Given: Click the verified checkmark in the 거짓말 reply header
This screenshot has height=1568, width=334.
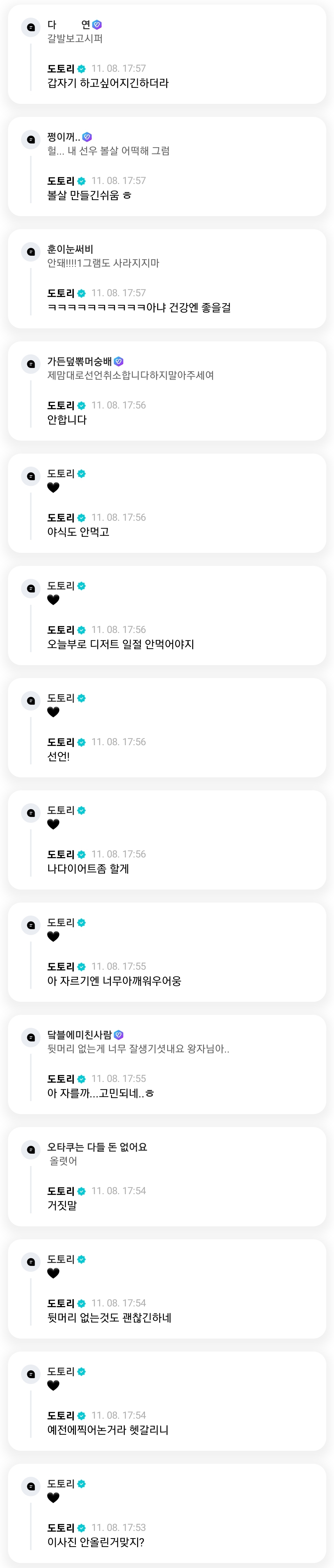Looking at the screenshot, I should [82, 1191].
